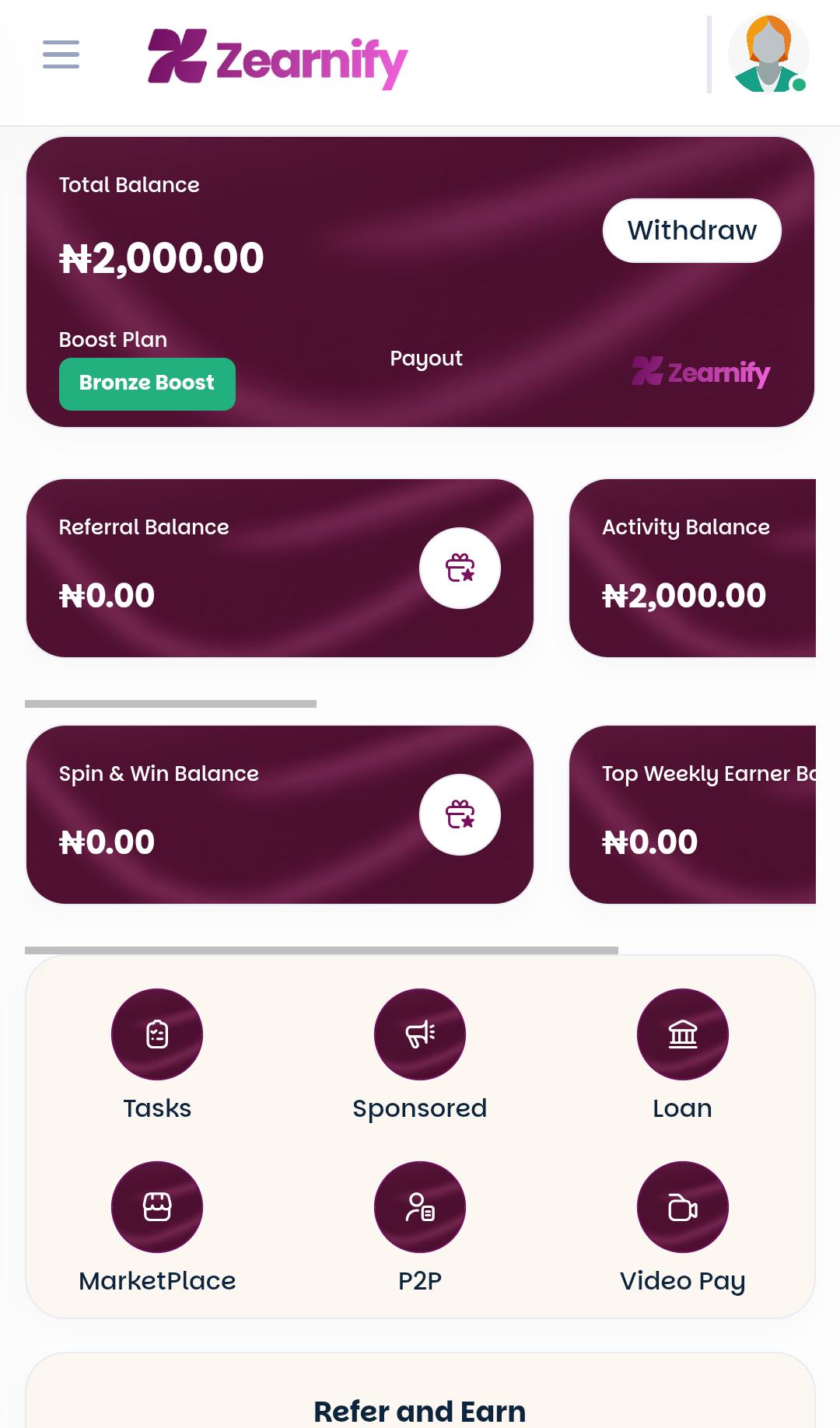Click the indicator bar below Spin & Win card
This screenshot has width=840, height=1428.
tap(323, 950)
